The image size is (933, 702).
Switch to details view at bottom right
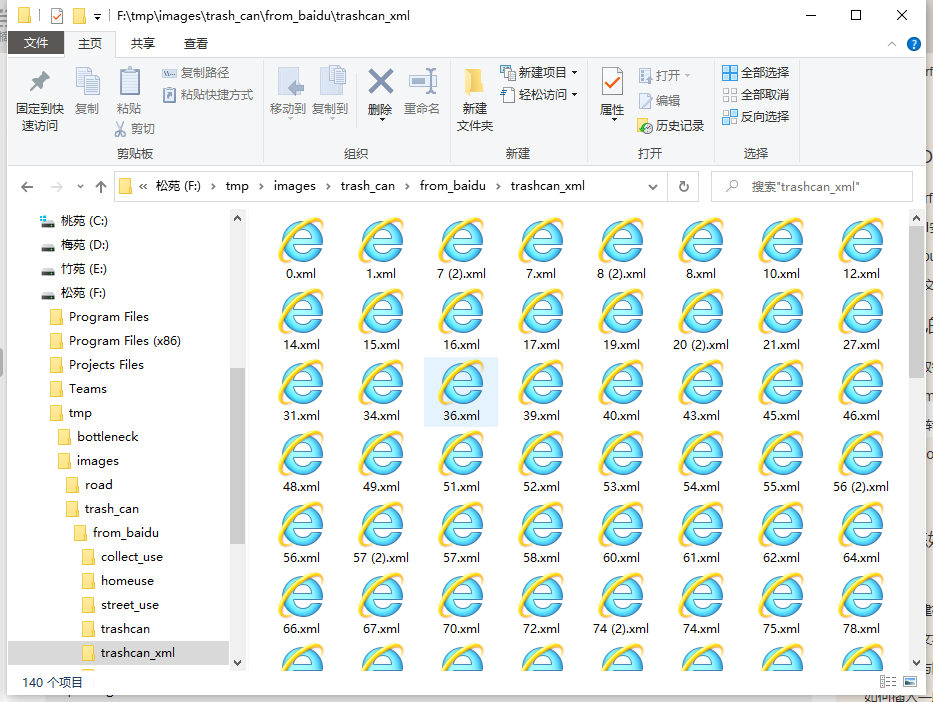(x=888, y=681)
